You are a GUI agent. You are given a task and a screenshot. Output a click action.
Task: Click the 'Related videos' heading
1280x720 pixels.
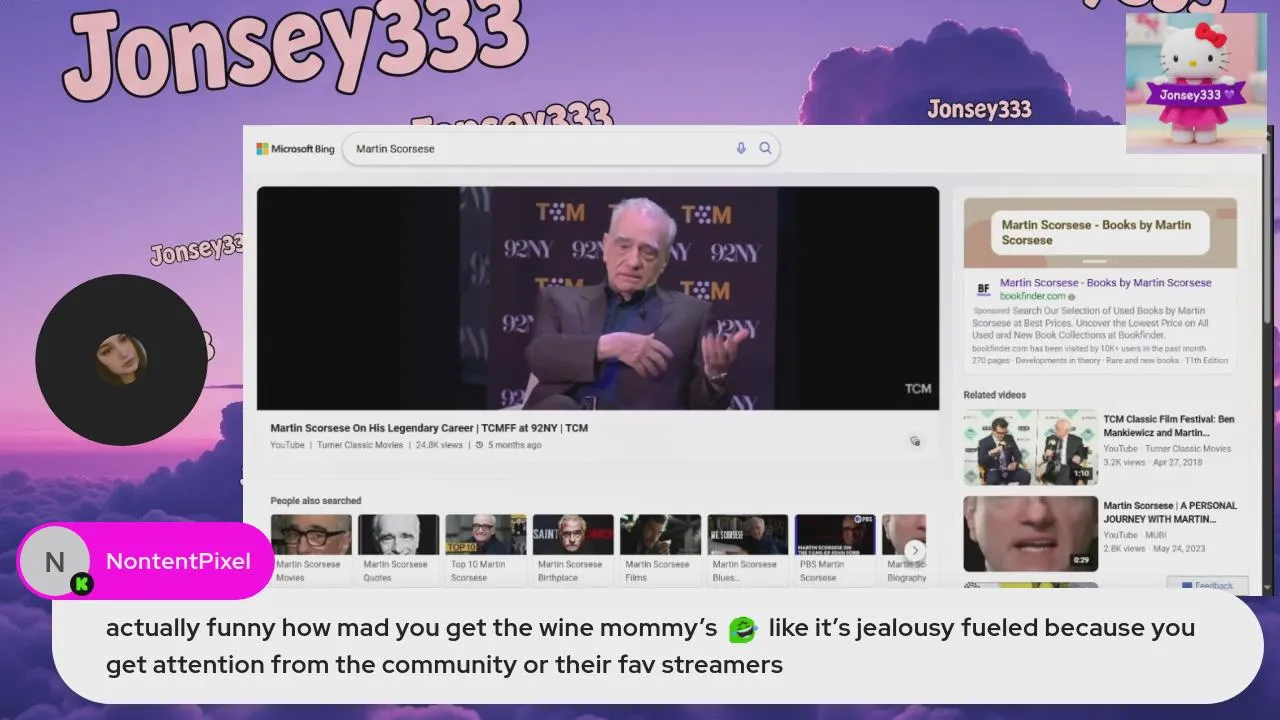(x=994, y=395)
